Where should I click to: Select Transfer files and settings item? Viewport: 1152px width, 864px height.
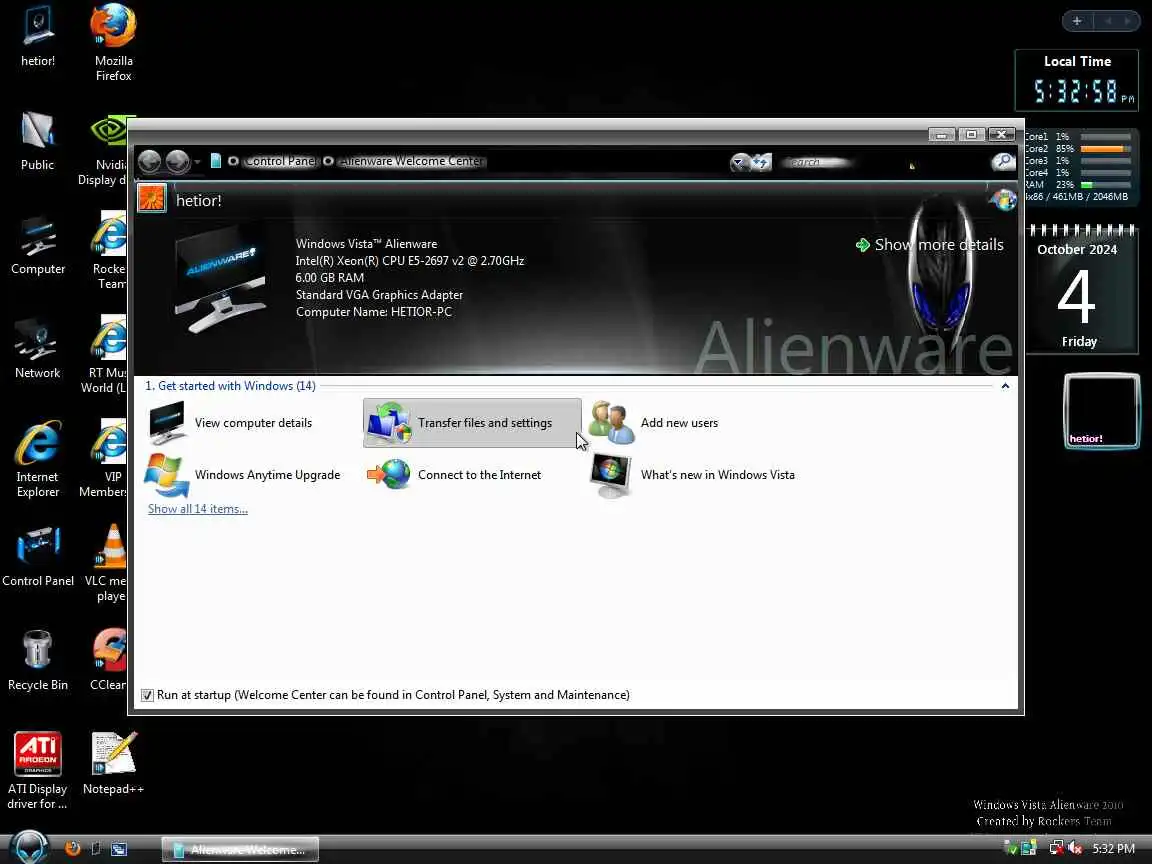coord(472,422)
